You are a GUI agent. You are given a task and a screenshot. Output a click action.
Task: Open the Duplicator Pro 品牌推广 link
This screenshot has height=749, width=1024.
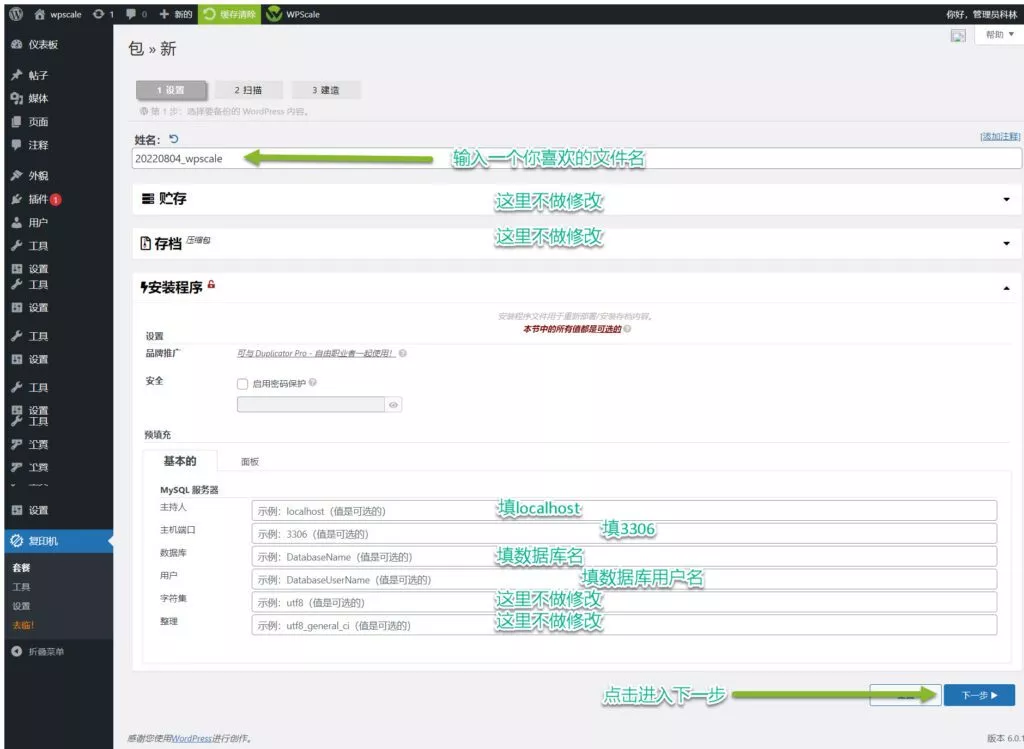316,353
